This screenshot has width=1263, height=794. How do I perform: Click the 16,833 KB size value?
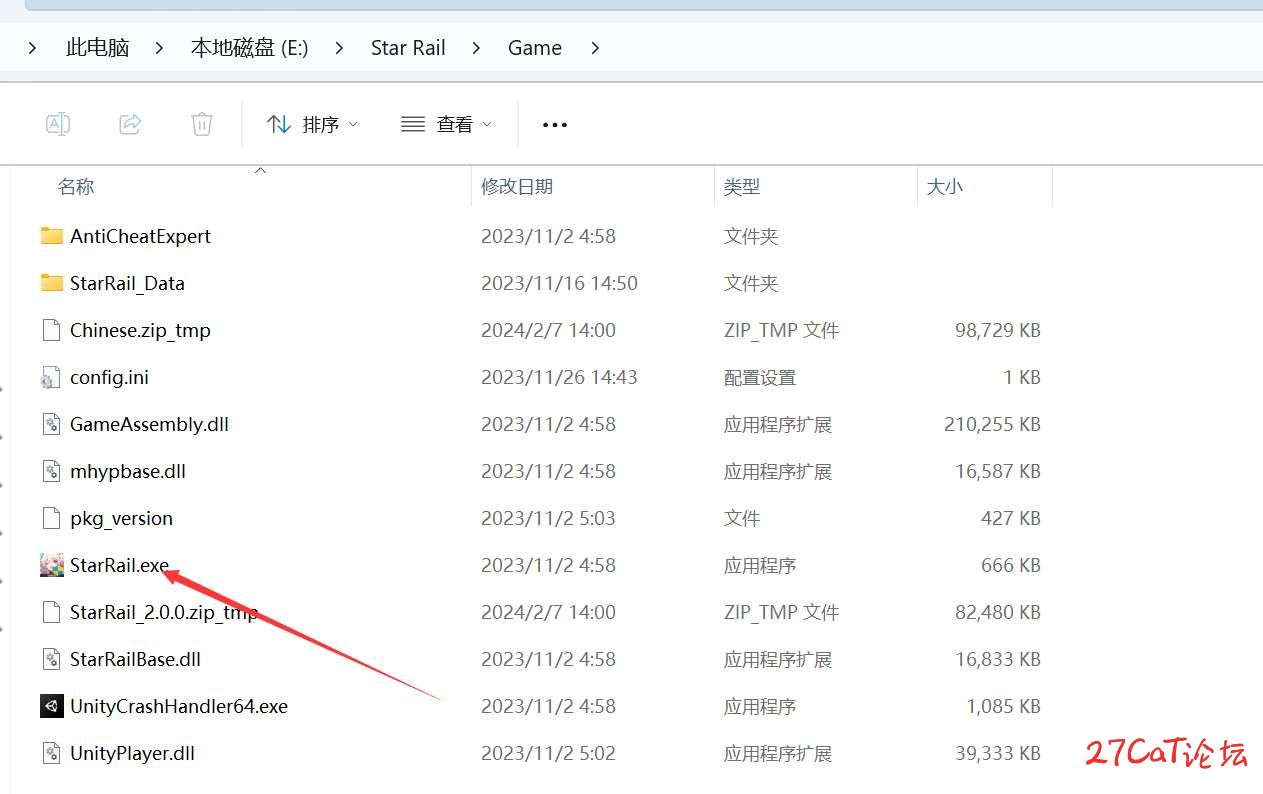tap(998, 659)
